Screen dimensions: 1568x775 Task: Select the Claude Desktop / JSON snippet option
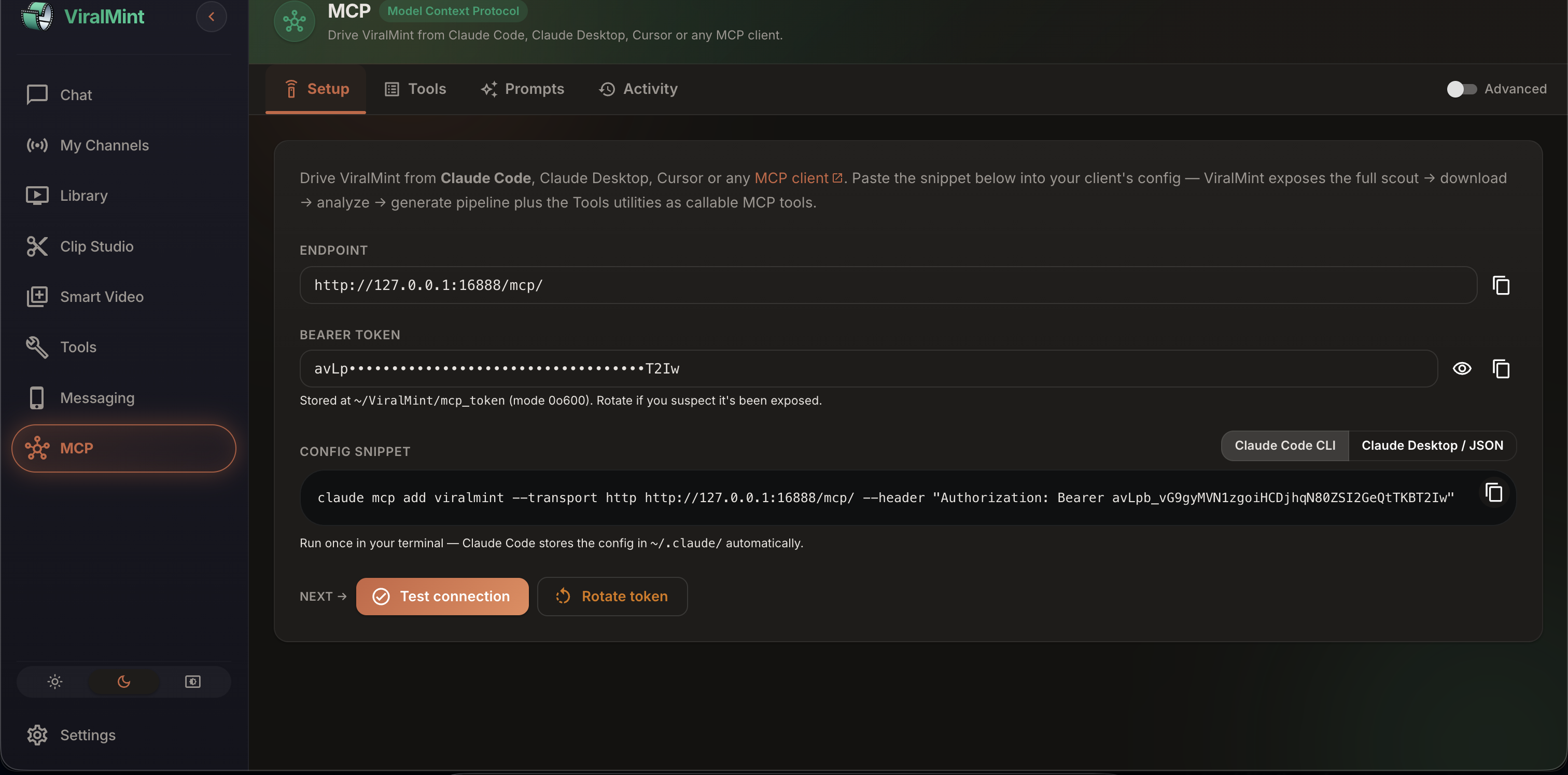[1432, 446]
